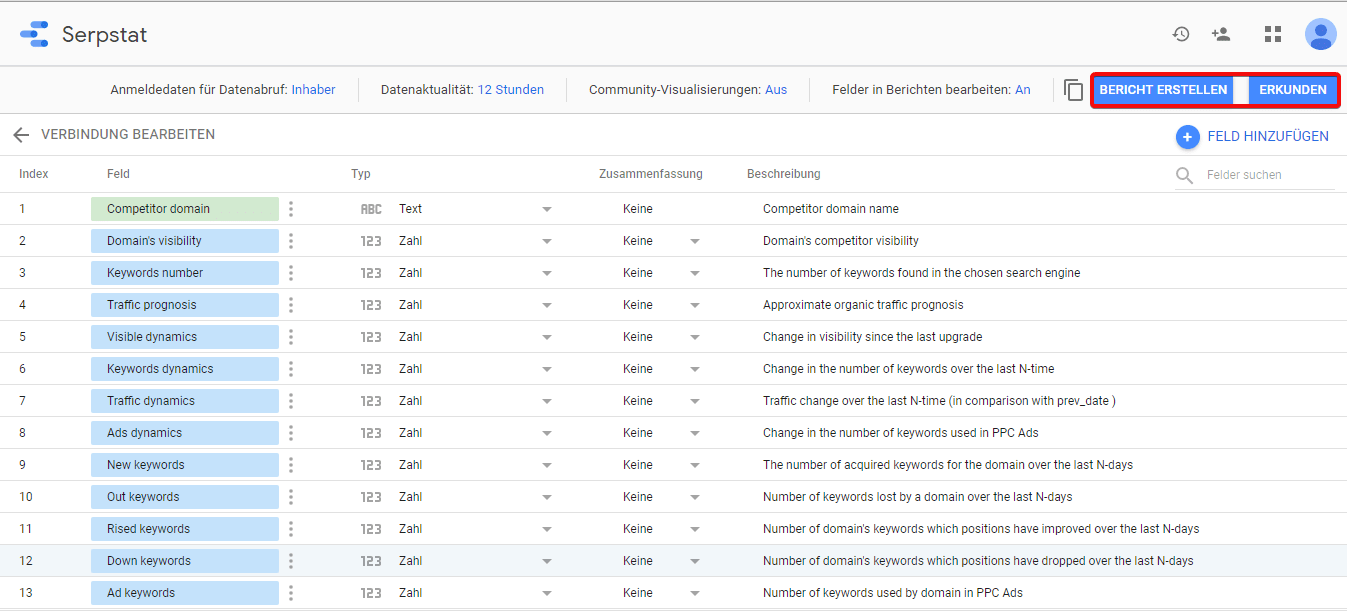Select the Rised keywords field chip
Screen dimensions: 1347x613
click(x=185, y=529)
